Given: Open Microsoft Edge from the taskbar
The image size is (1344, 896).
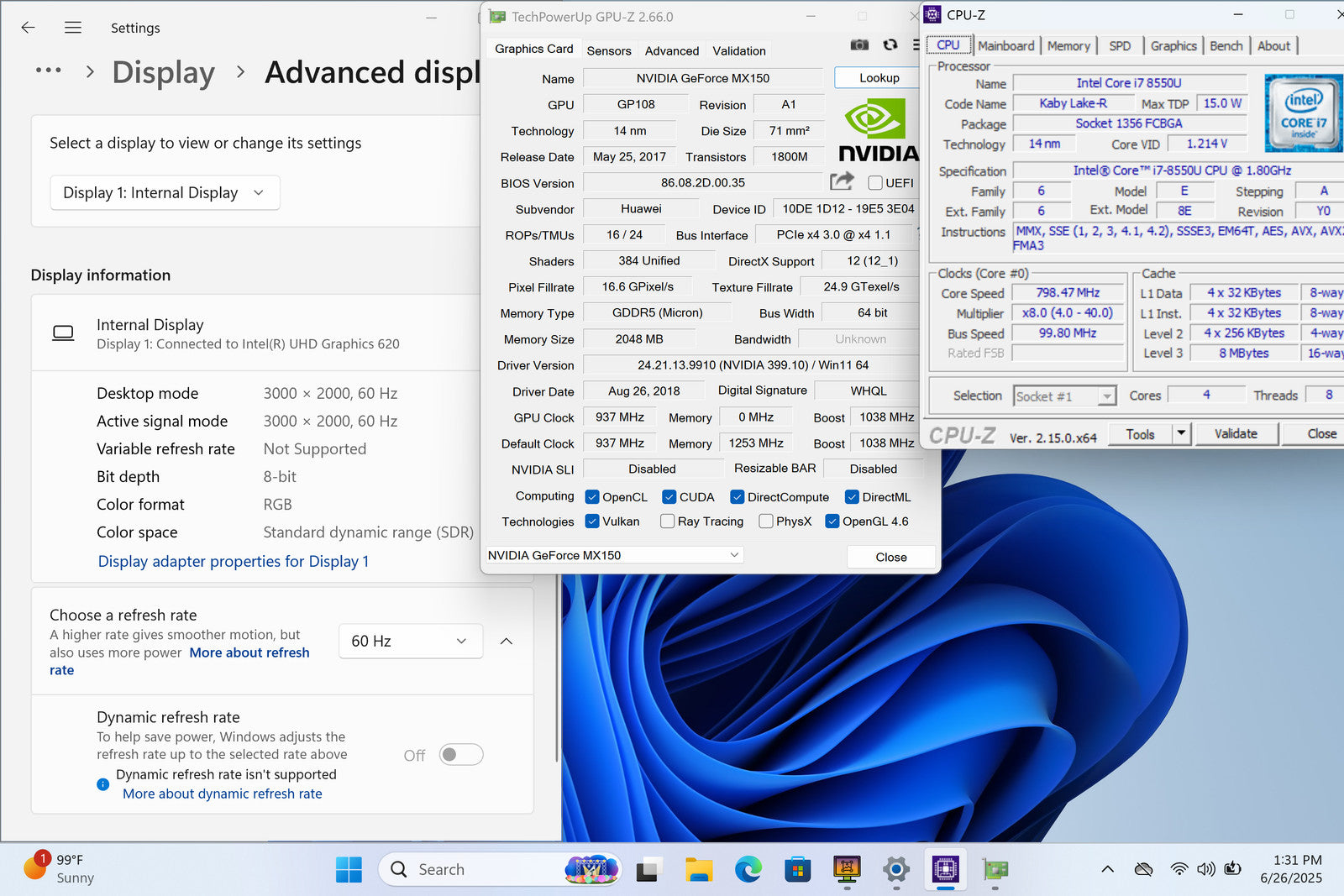Looking at the screenshot, I should coord(748,869).
